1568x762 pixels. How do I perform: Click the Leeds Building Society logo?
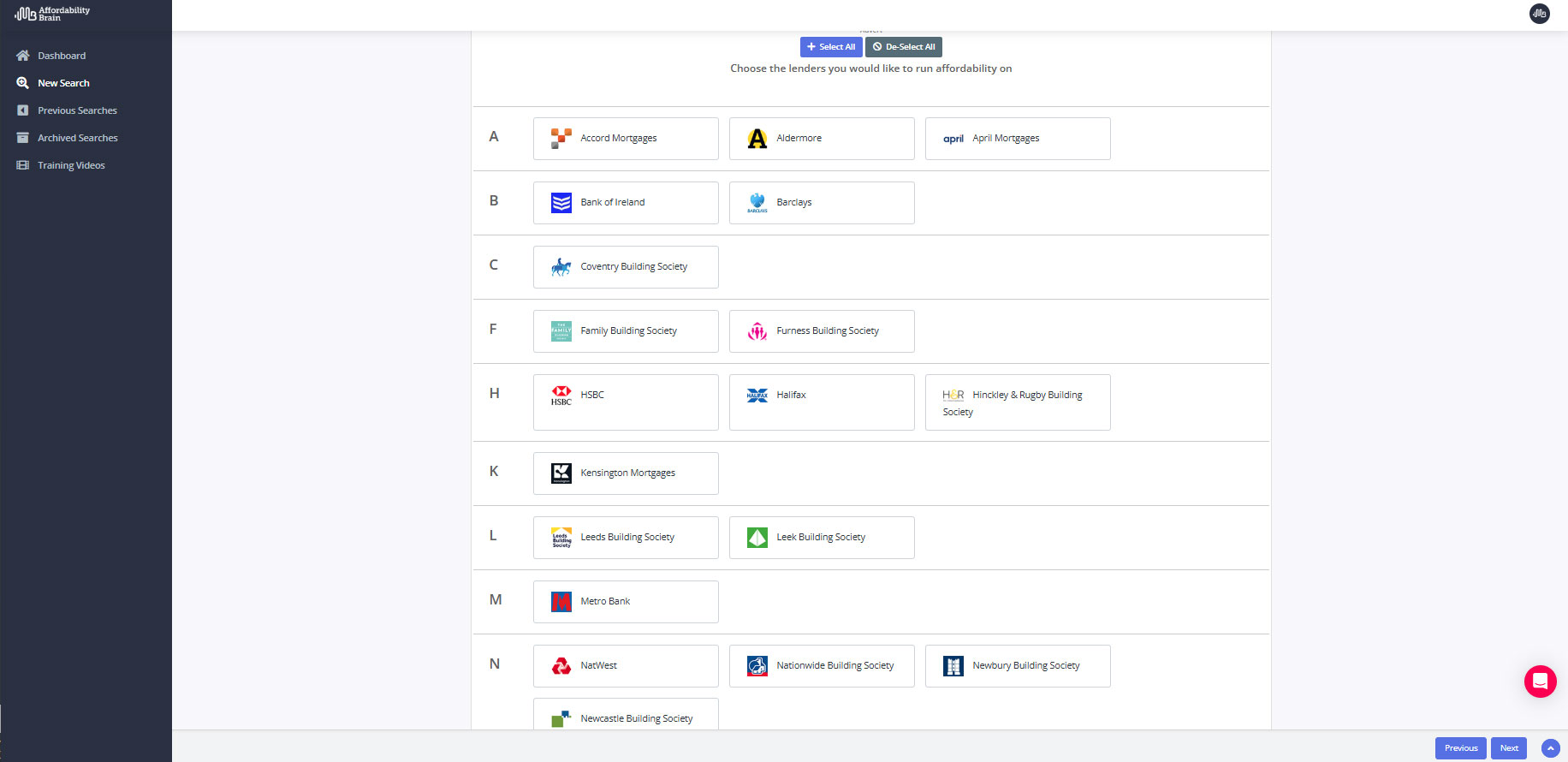[x=561, y=538]
